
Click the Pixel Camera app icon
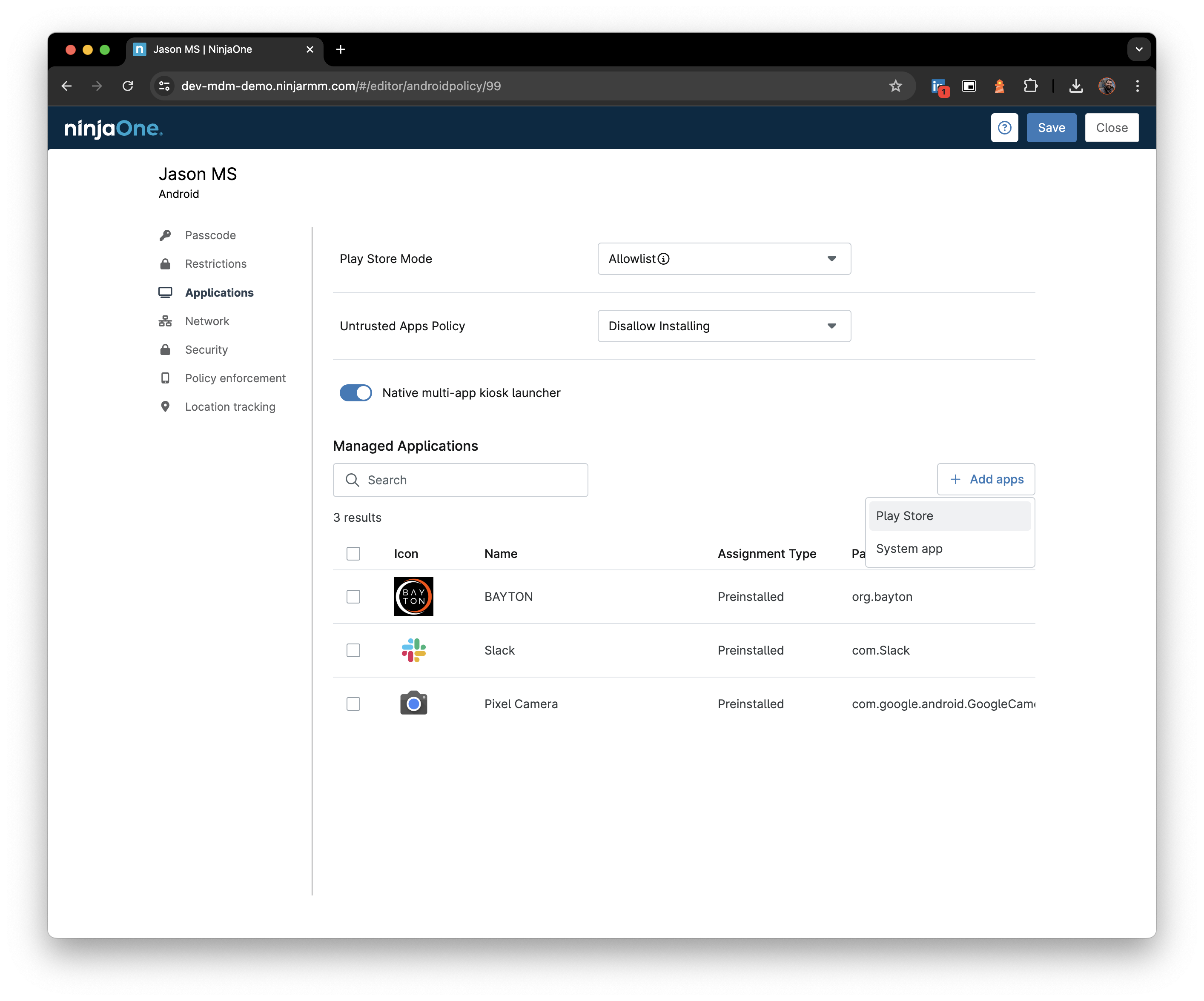pyautogui.click(x=413, y=704)
